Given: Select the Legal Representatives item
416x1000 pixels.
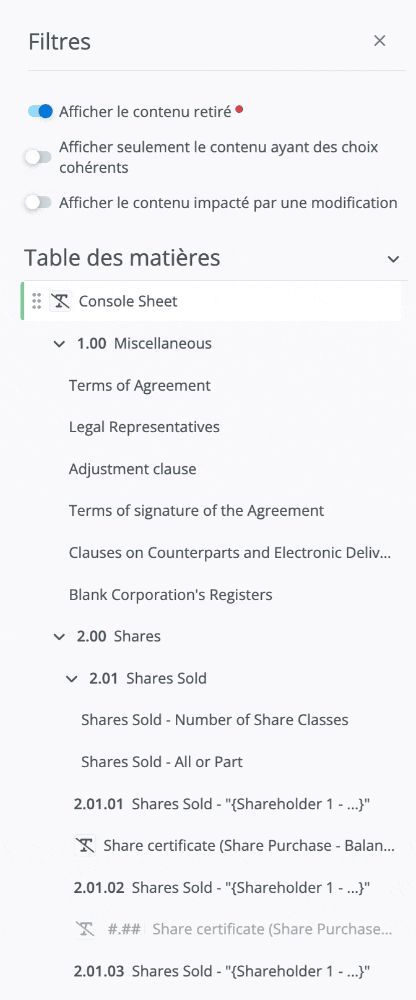Looking at the screenshot, I should [x=144, y=427].
